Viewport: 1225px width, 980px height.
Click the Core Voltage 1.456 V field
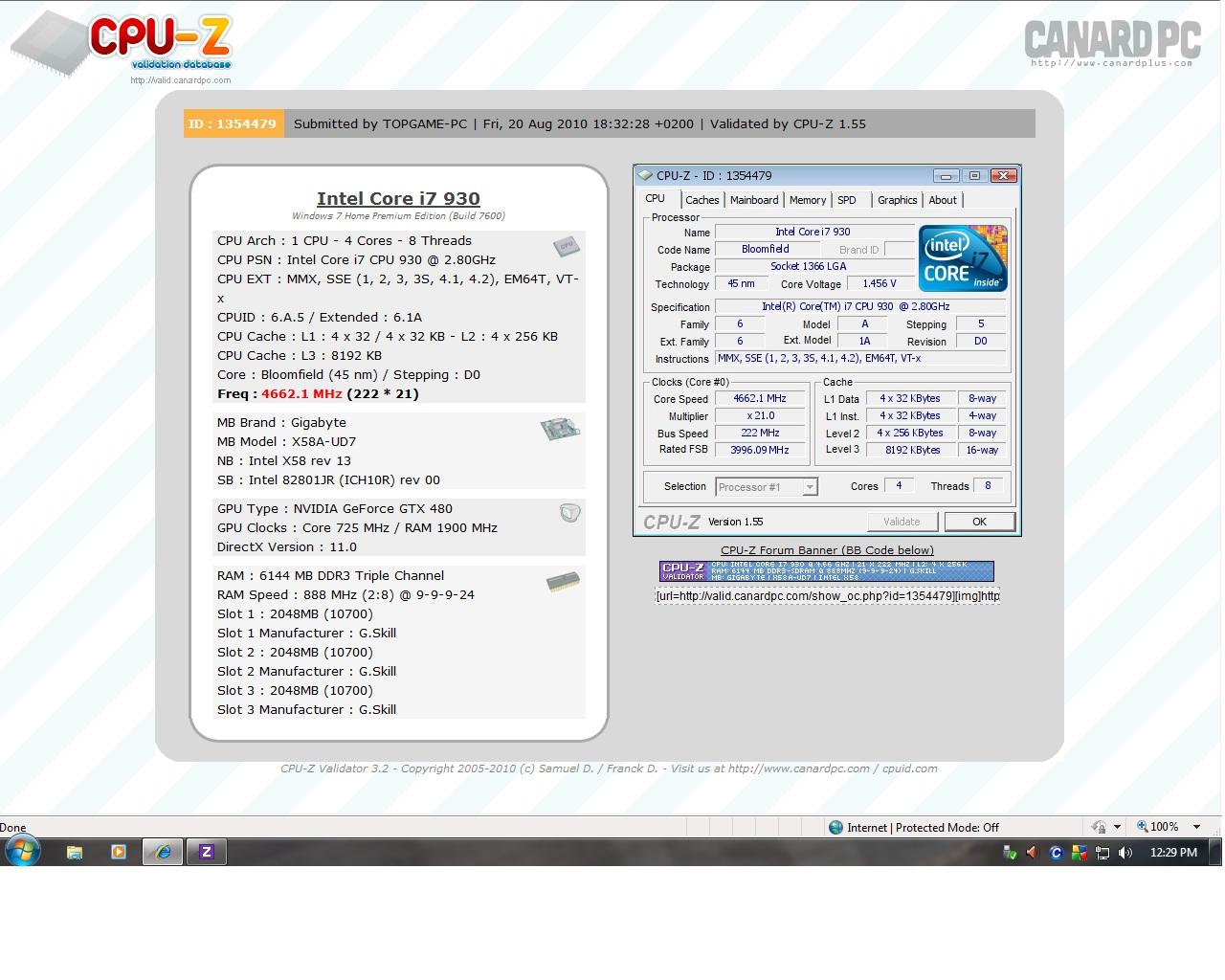pyautogui.click(x=880, y=284)
